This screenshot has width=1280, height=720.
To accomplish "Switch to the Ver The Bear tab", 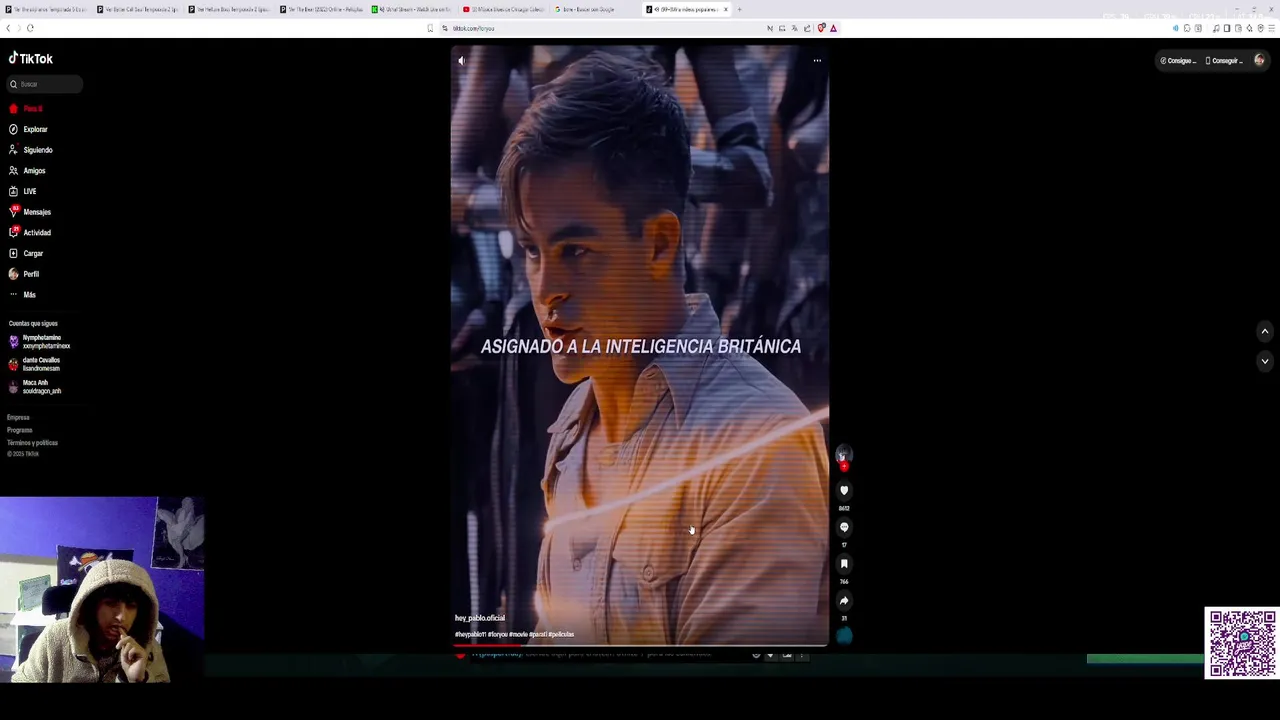I will tap(321, 9).
